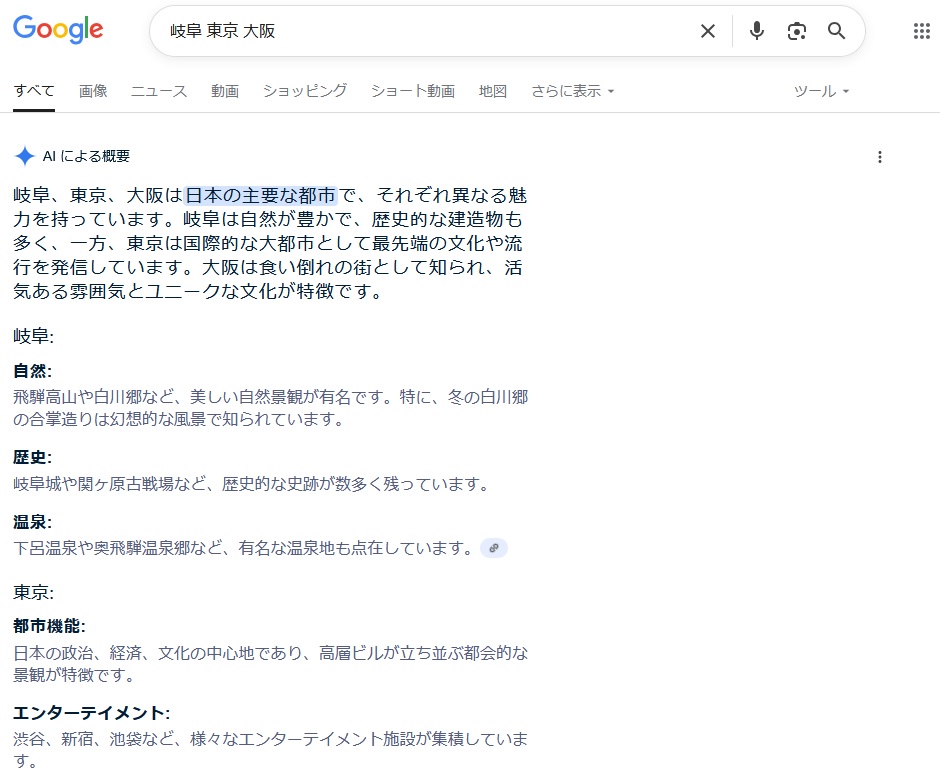Click the エンターテイメント: subheading
This screenshot has width=940, height=780.
(x=91, y=713)
